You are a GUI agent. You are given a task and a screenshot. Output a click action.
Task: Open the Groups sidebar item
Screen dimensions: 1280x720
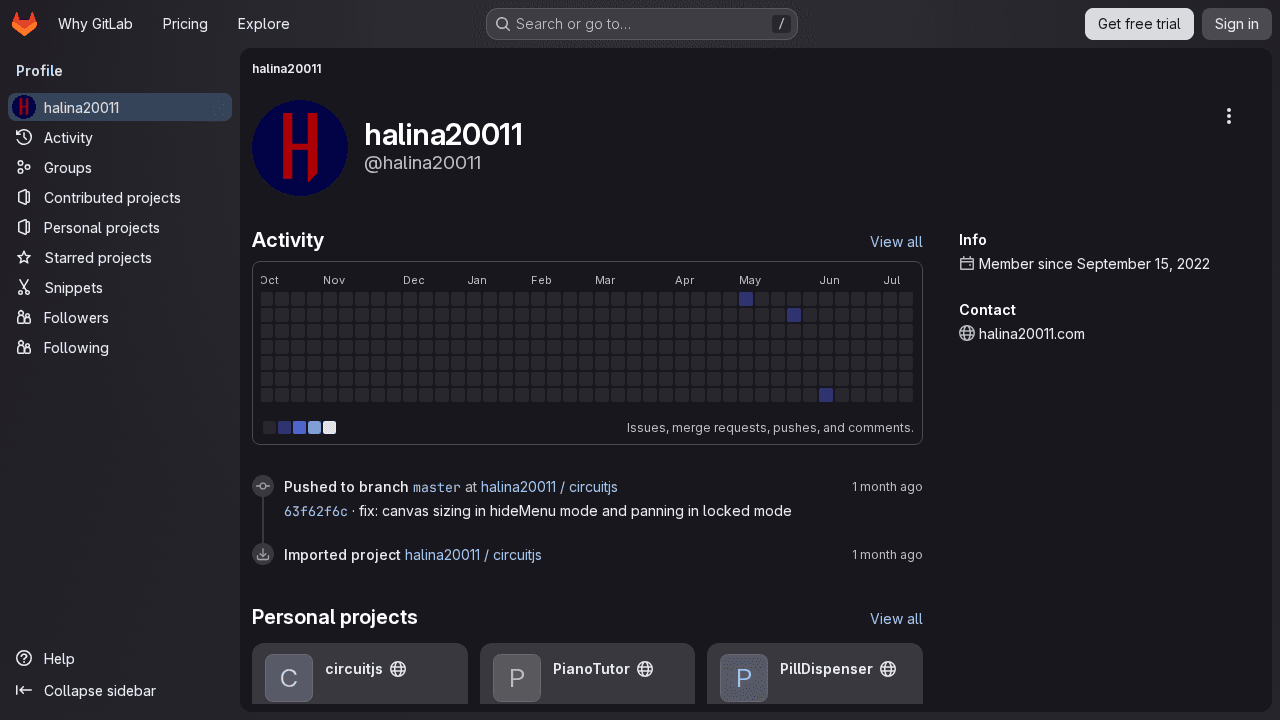click(x=120, y=168)
